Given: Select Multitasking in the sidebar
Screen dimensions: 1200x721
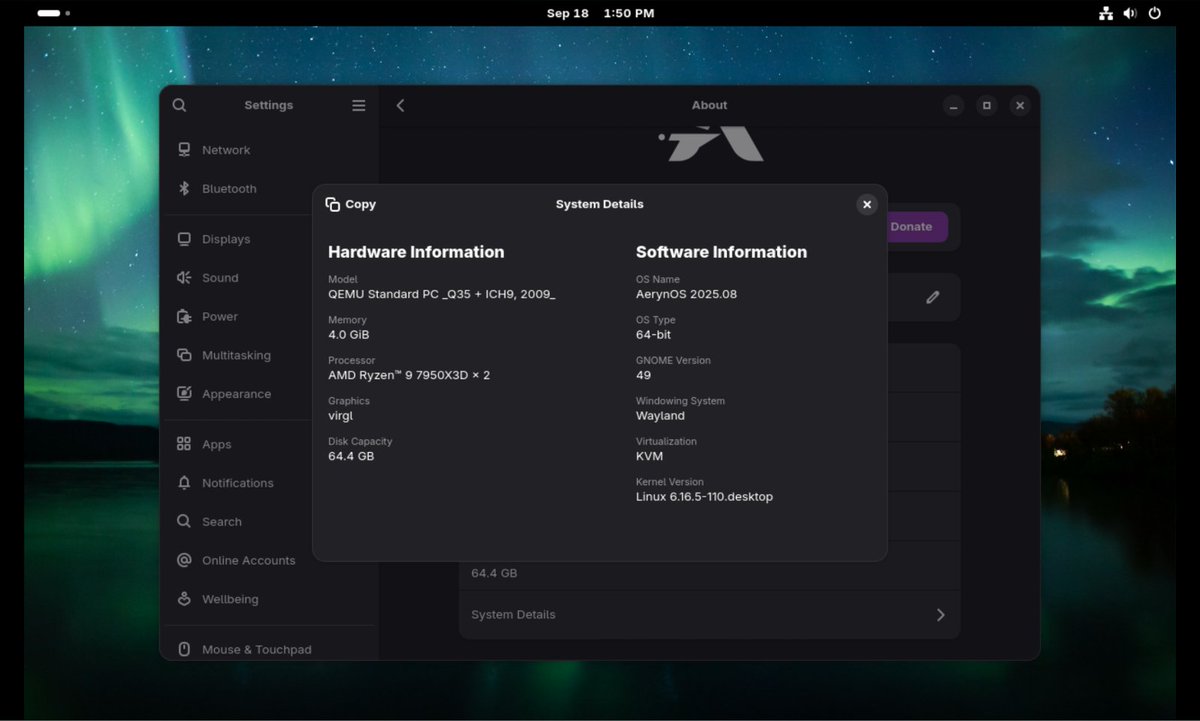Looking at the screenshot, I should tap(269, 355).
